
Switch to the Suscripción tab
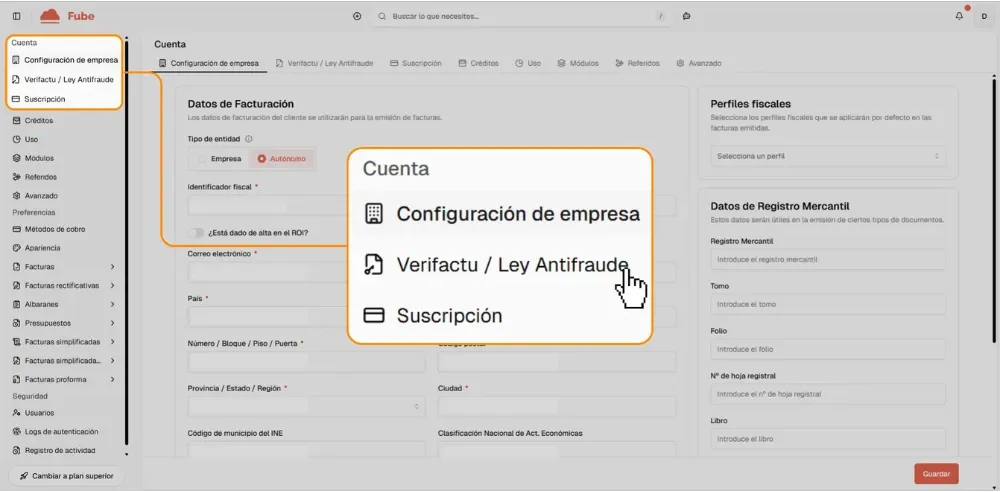416,63
